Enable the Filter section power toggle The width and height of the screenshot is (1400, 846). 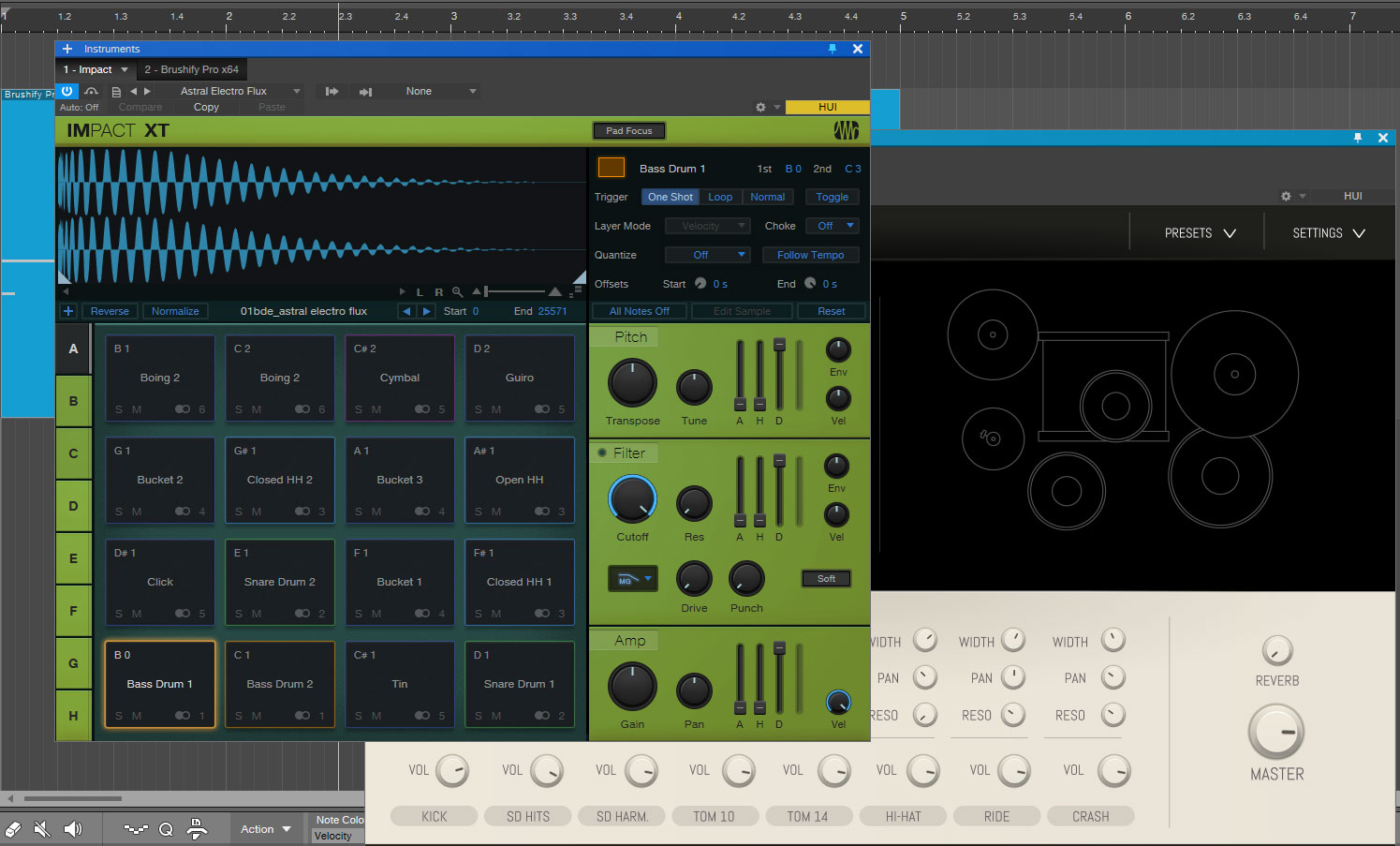click(602, 453)
